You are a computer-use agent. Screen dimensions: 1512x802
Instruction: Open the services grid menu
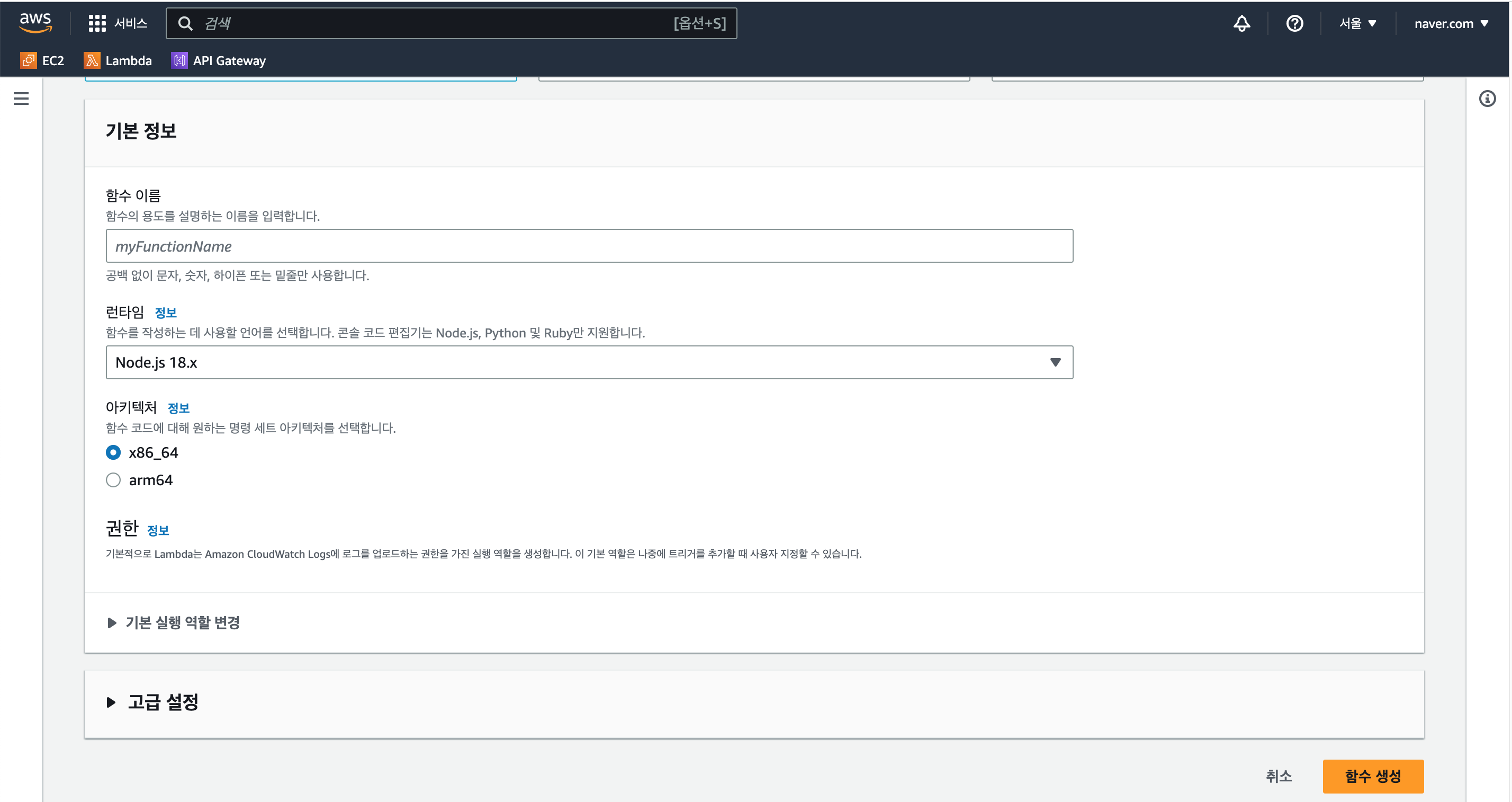[x=97, y=23]
